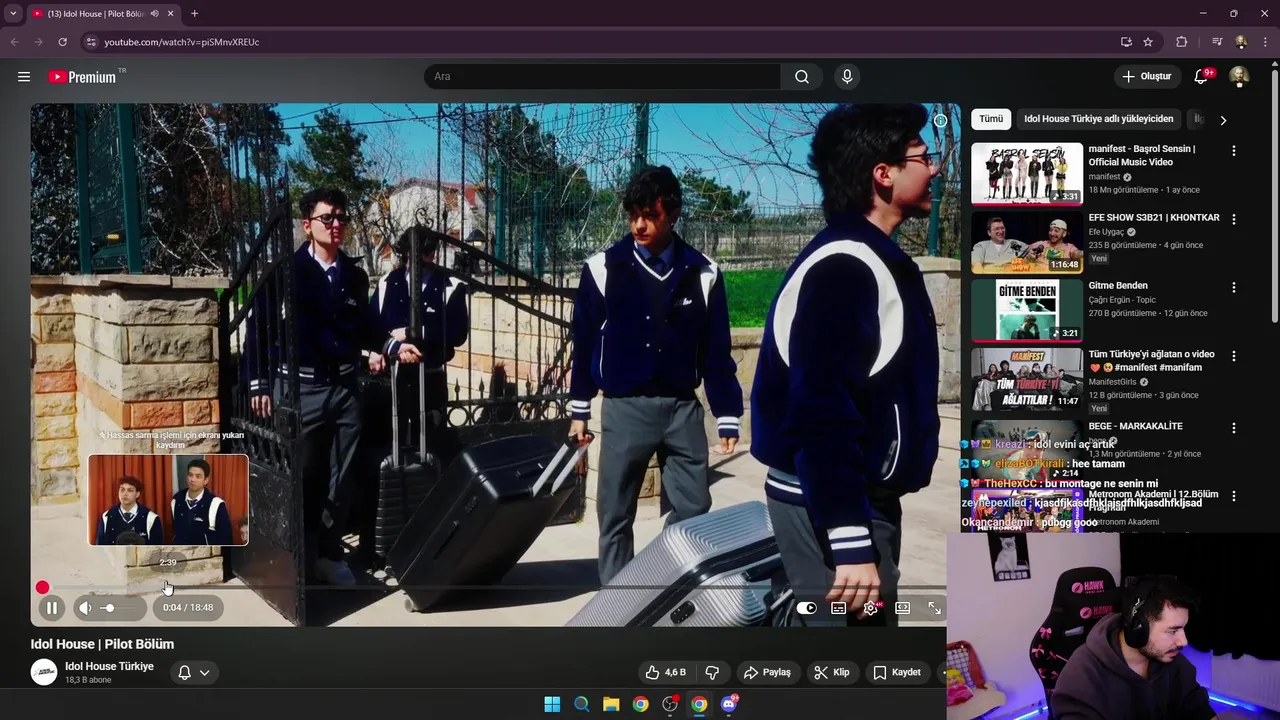Open the YouTube guide hamburger menu
The height and width of the screenshot is (720, 1280).
point(24,77)
